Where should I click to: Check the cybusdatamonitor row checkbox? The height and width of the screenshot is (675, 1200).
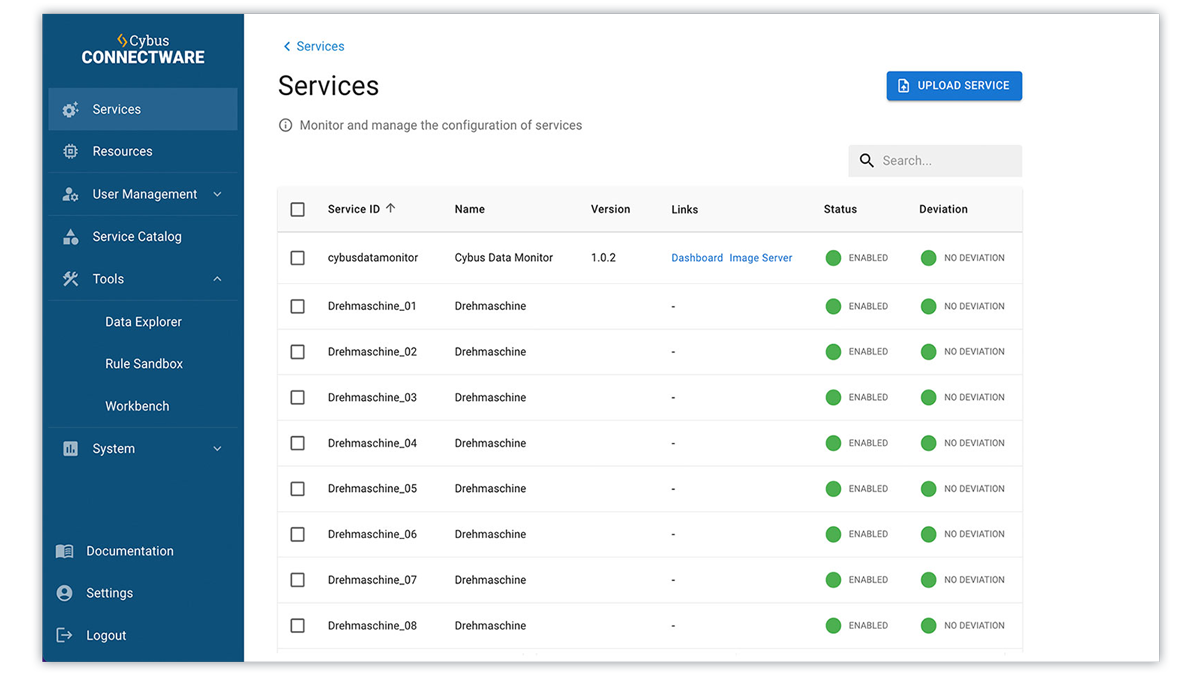click(x=297, y=257)
